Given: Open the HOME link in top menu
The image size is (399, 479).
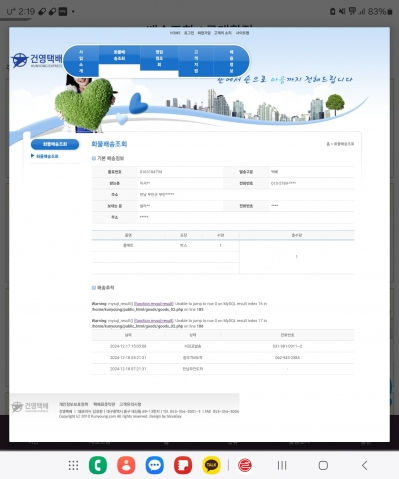Looking at the screenshot, I should pos(175,33).
